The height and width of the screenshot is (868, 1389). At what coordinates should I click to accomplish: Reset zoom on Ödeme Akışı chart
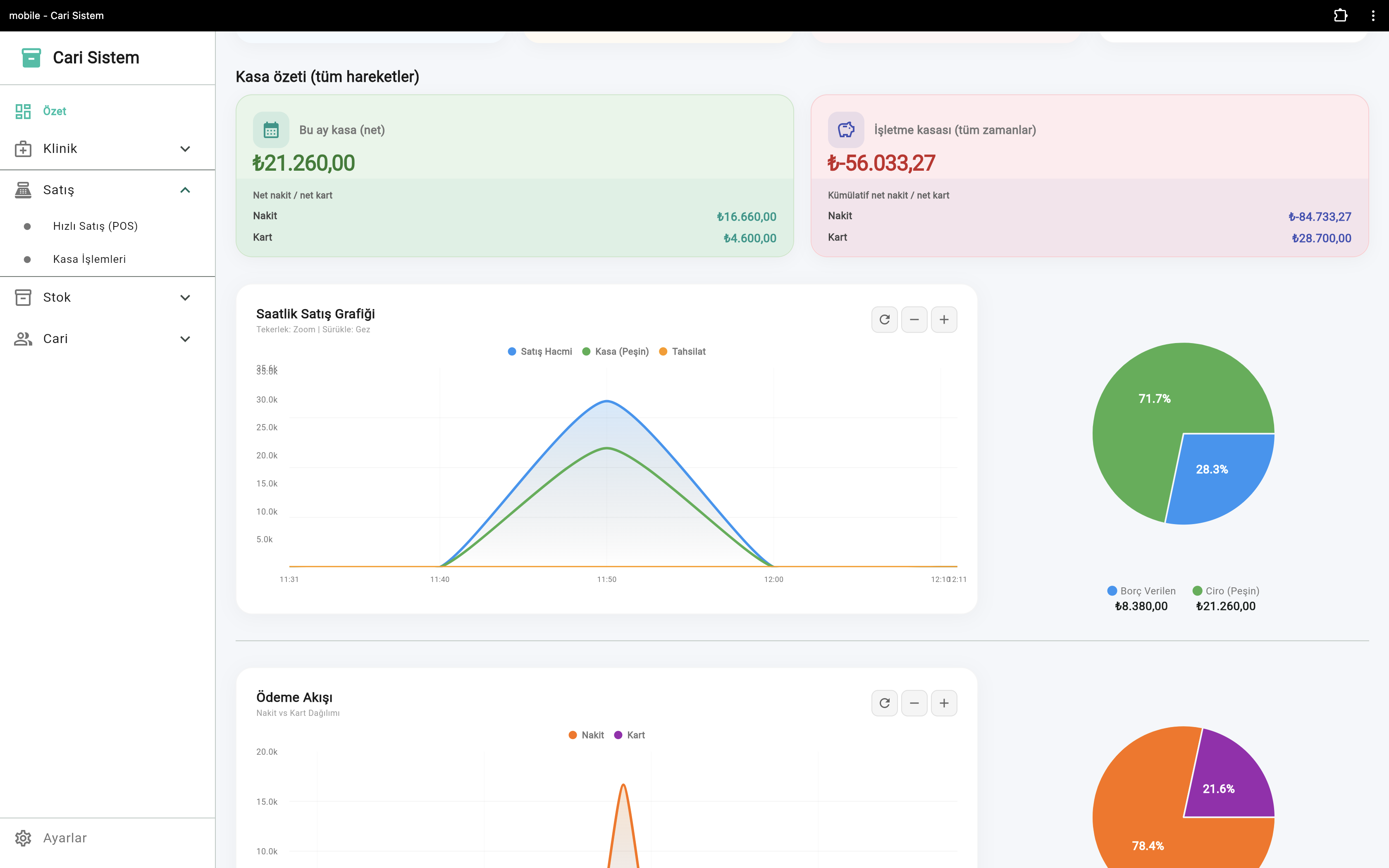coord(885,703)
